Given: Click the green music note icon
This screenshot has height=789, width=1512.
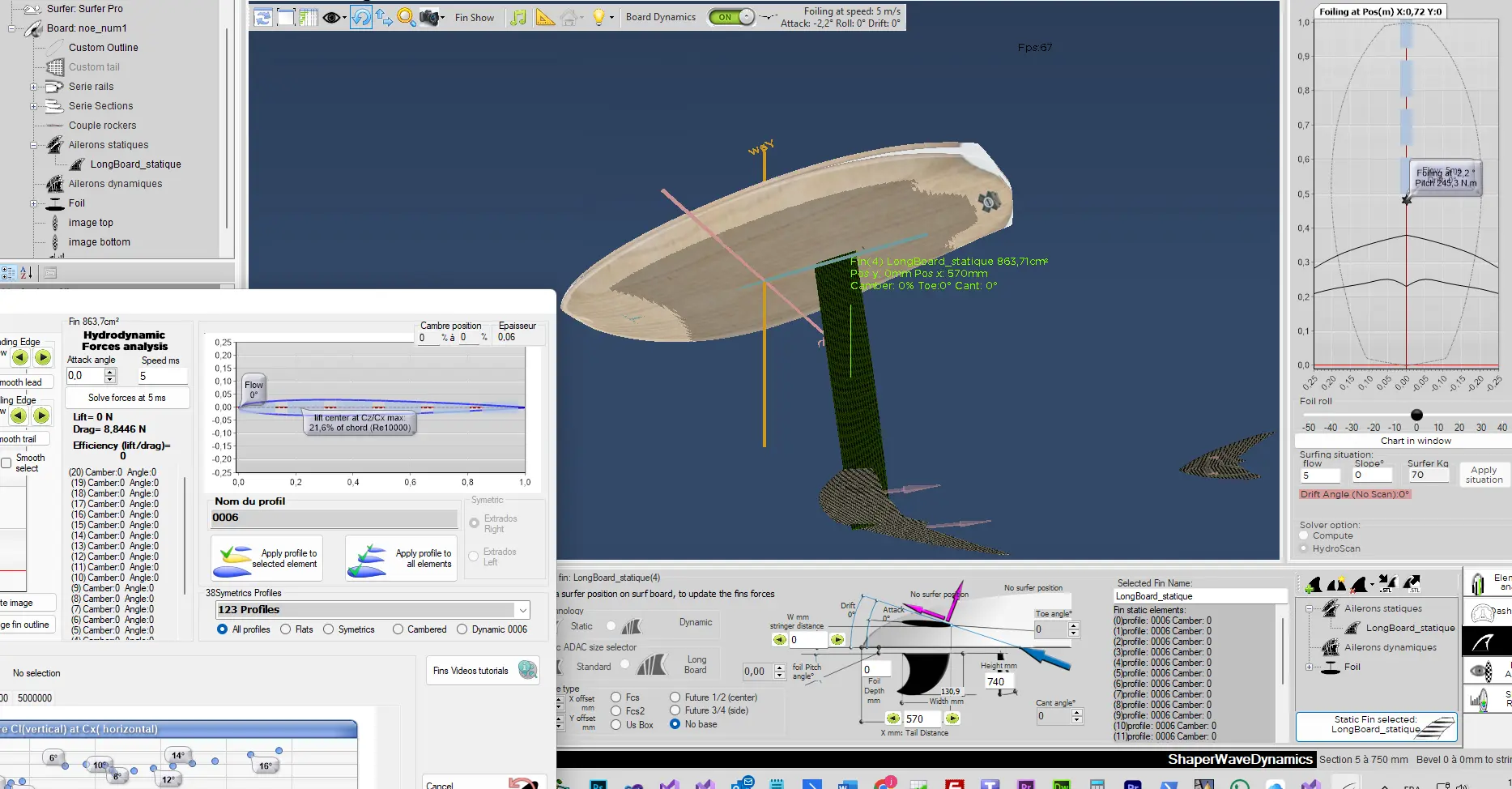Looking at the screenshot, I should [518, 17].
